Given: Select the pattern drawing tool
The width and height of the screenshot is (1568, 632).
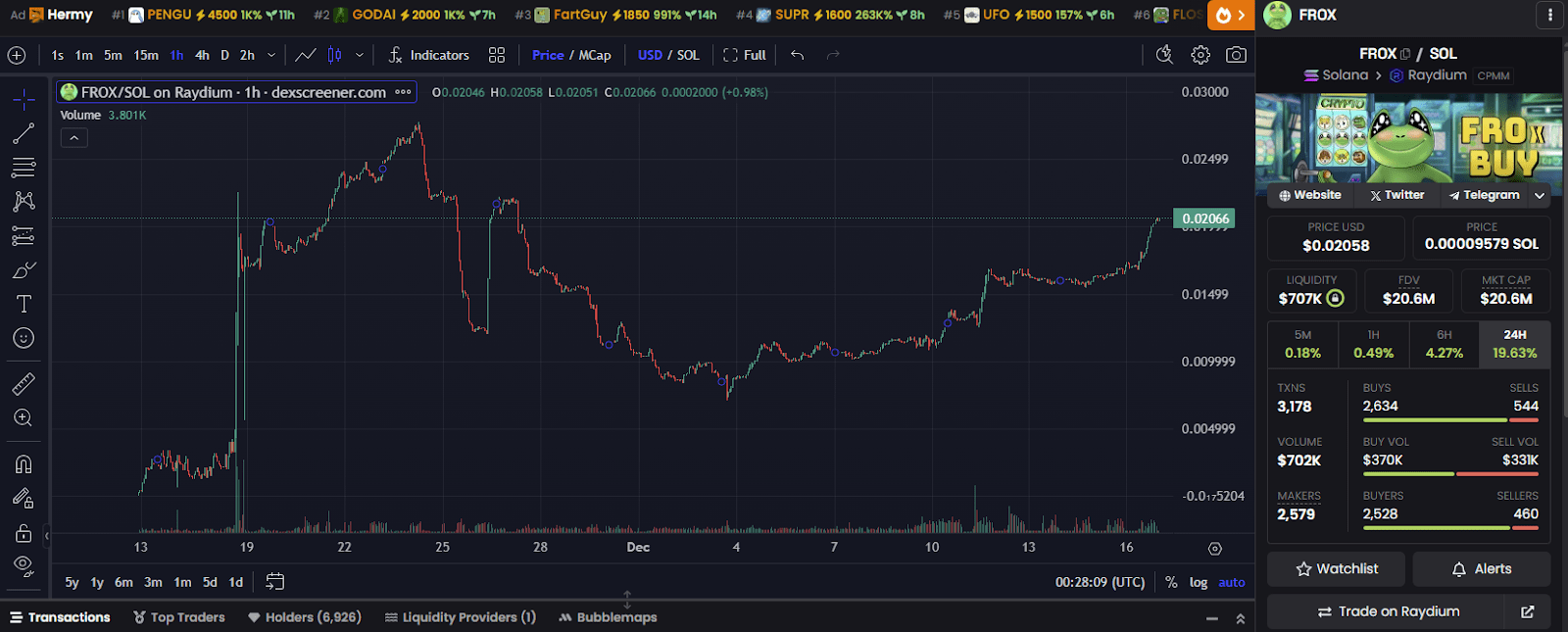Looking at the screenshot, I should [24, 201].
